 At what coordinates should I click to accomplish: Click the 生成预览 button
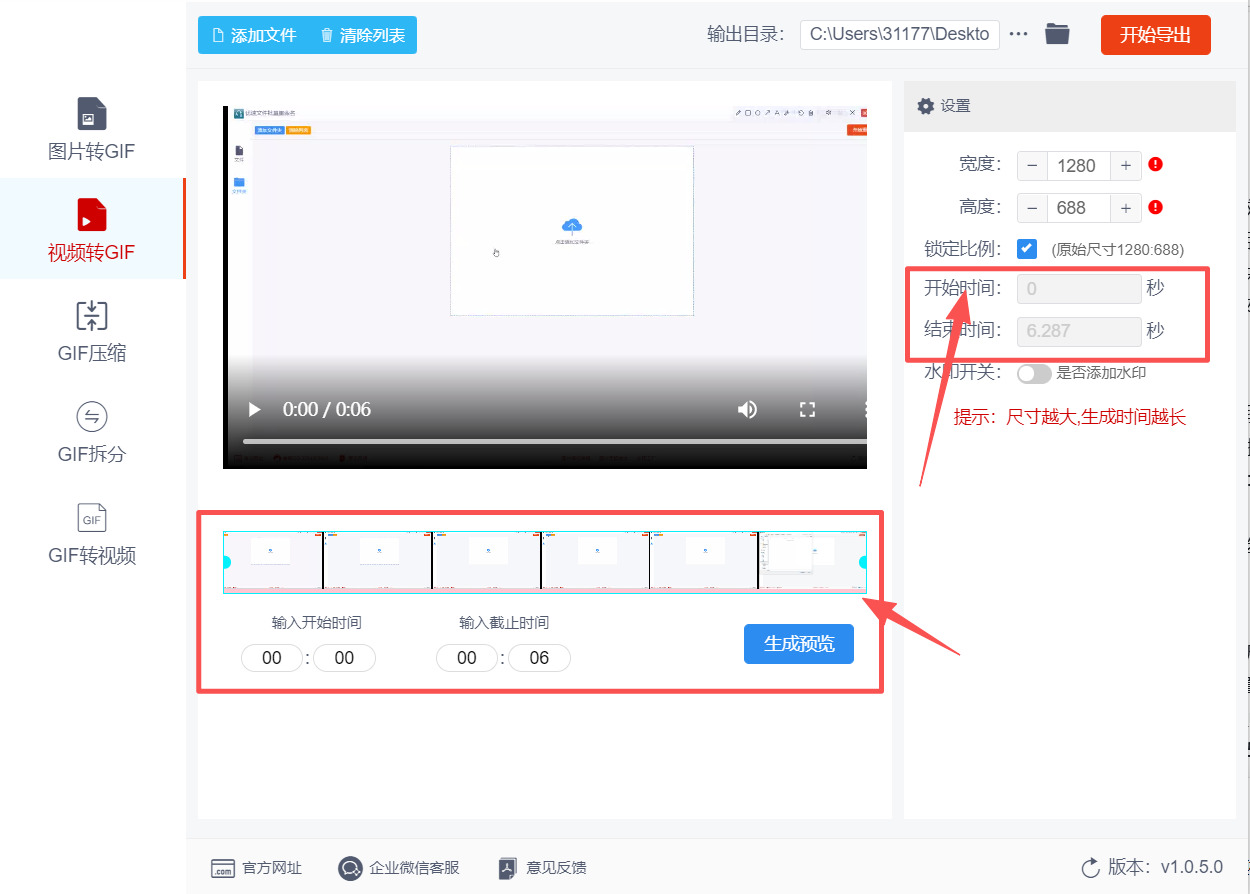[x=799, y=644]
